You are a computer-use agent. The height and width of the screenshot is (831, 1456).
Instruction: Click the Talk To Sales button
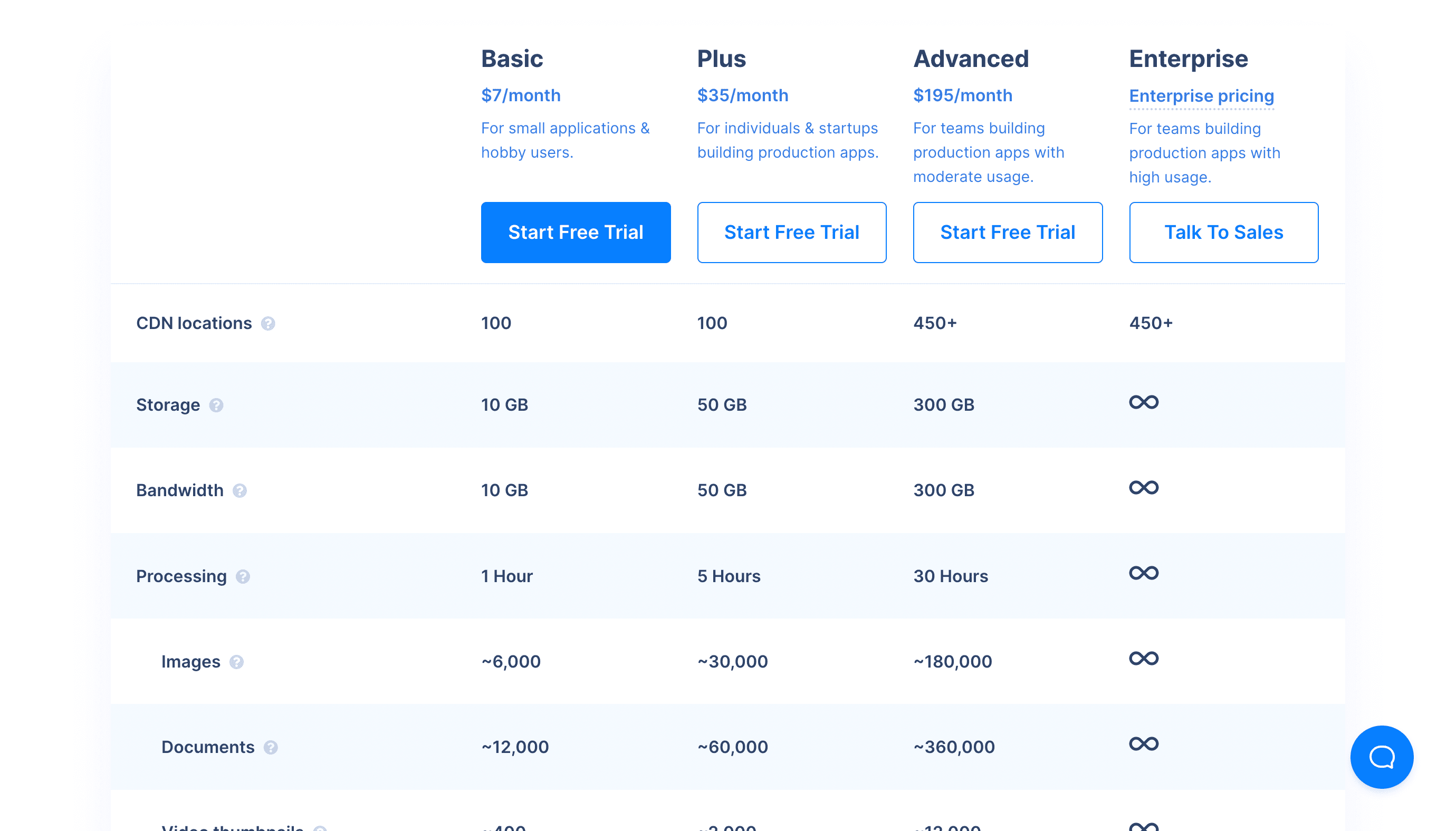[x=1223, y=233]
